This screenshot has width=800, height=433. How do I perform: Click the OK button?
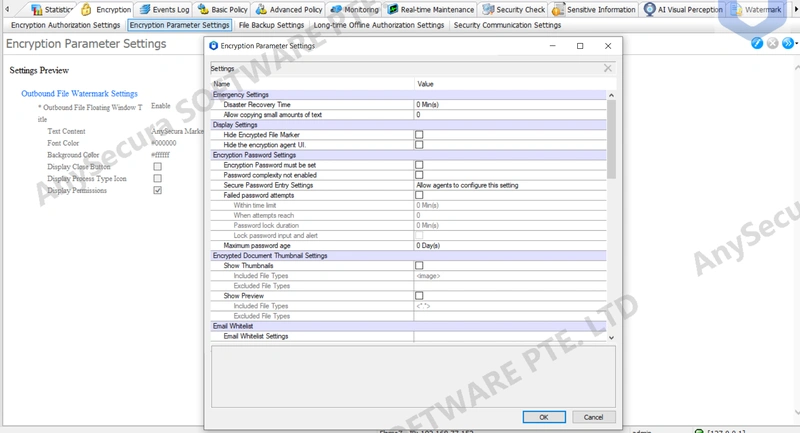[544, 417]
